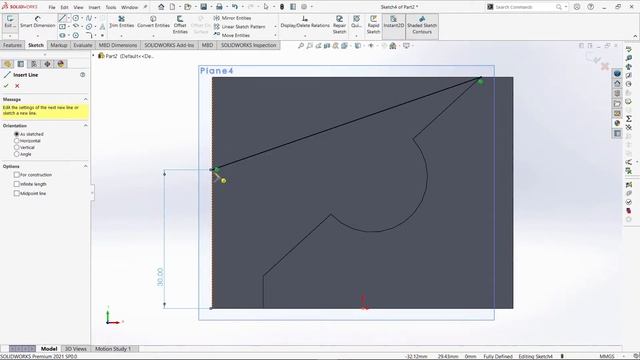Select the Circle sketch tool
This screenshot has height=360, width=640.
click(76, 18)
